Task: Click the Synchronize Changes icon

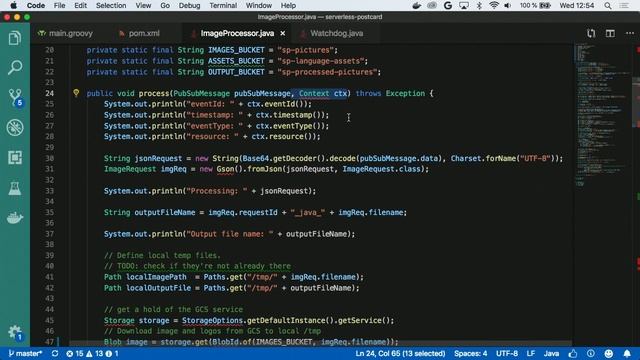Action: point(55,353)
